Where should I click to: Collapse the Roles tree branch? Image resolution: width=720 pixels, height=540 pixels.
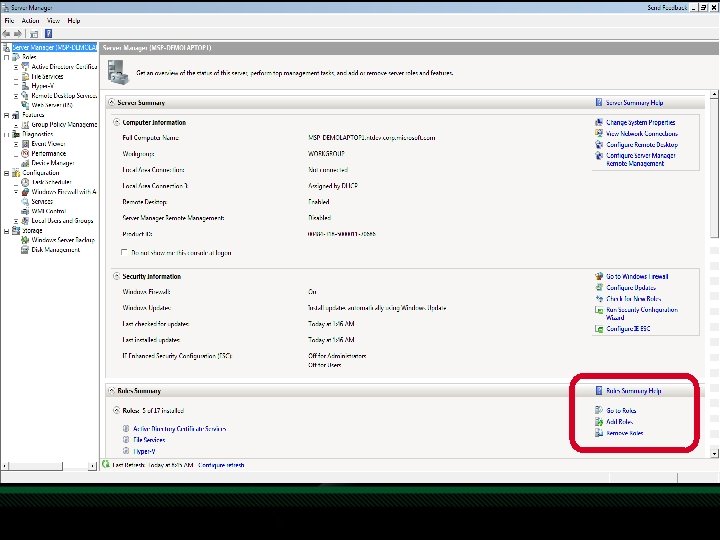[x=6, y=57]
